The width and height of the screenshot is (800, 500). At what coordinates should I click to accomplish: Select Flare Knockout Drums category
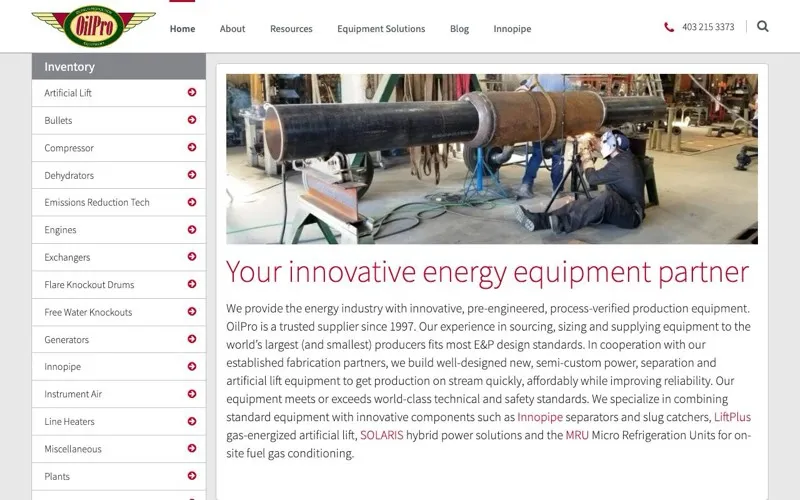coord(119,285)
